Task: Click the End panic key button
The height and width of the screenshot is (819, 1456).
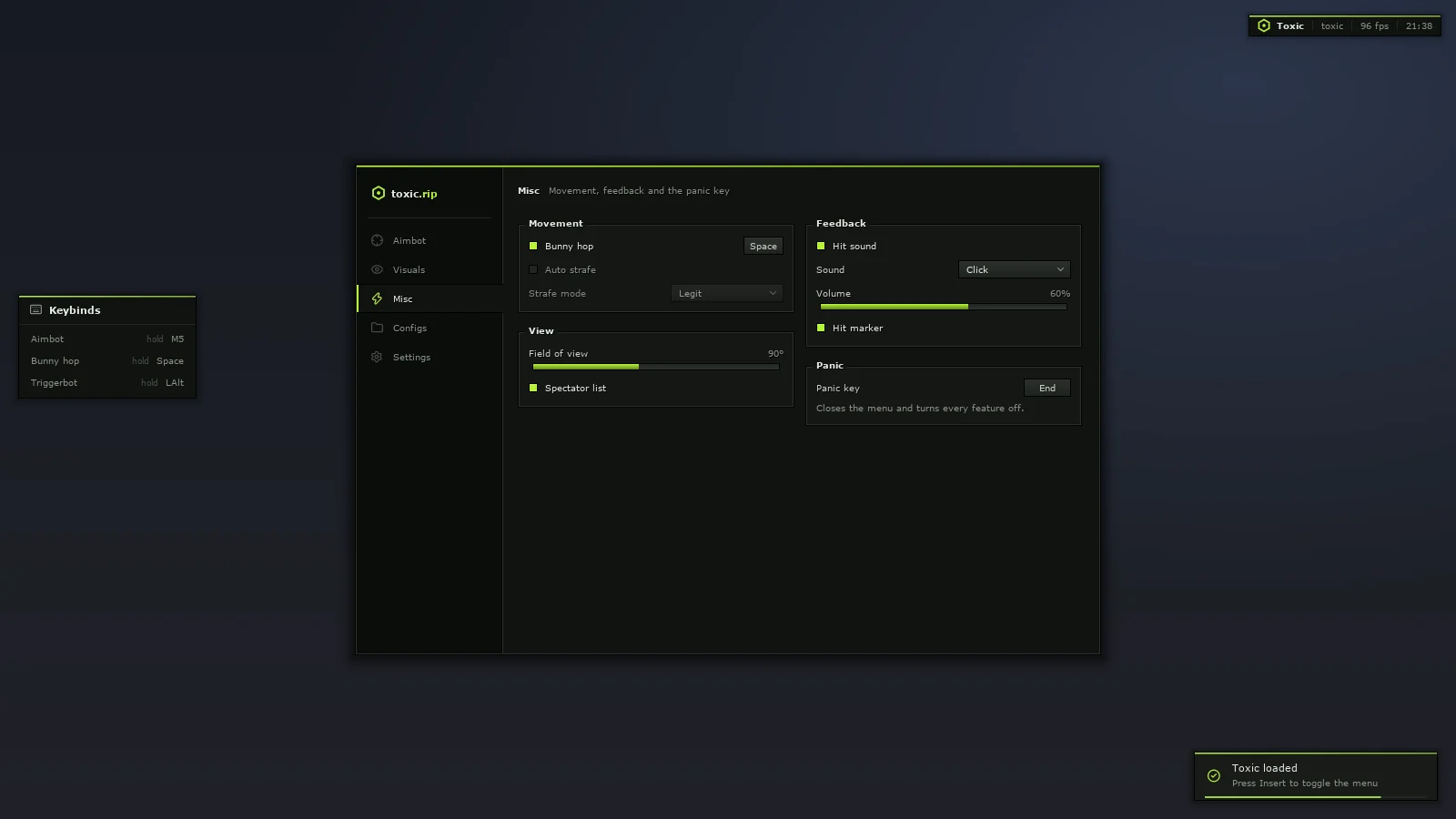Action: point(1047,388)
